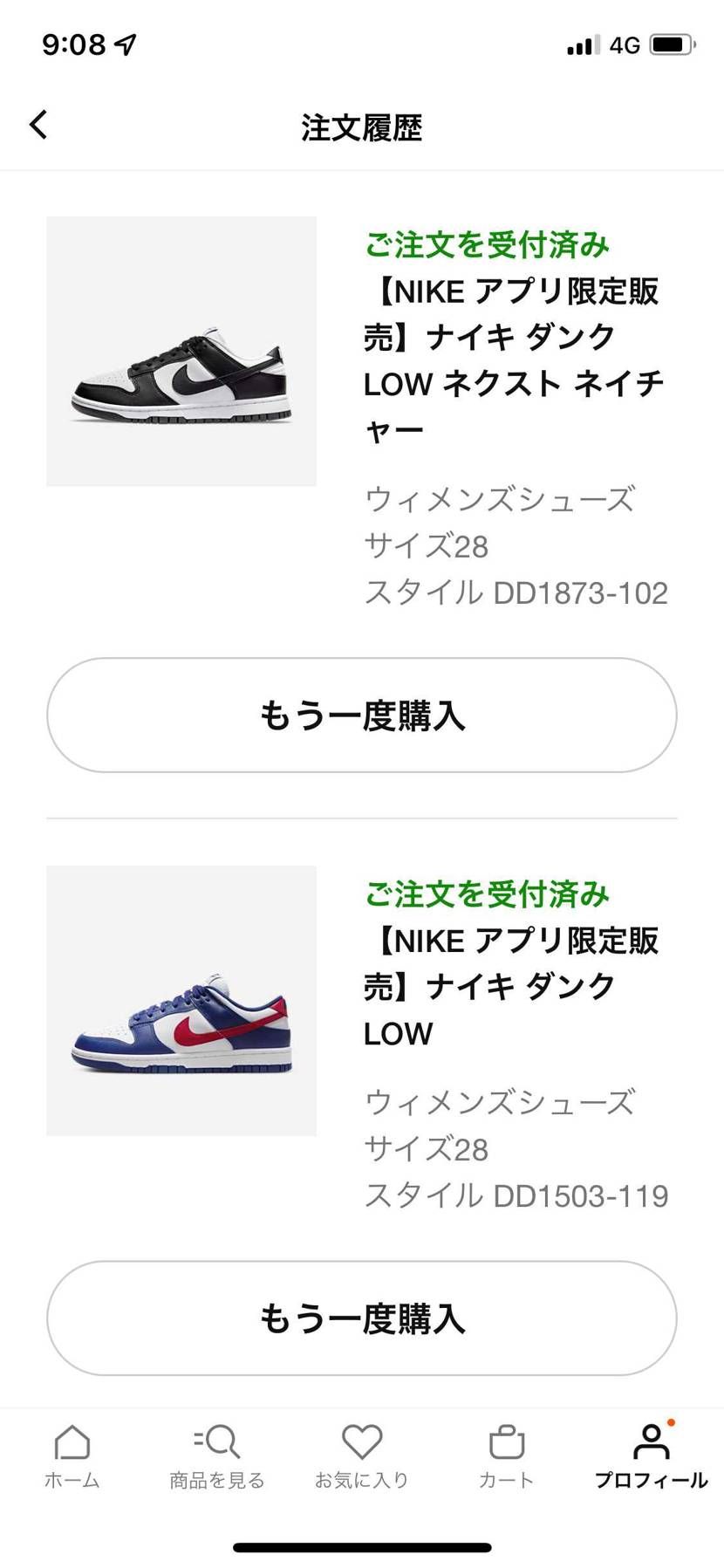The height and width of the screenshot is (1568, 724).
Task: Open black and white Dunk thumbnail
Action: 181,352
